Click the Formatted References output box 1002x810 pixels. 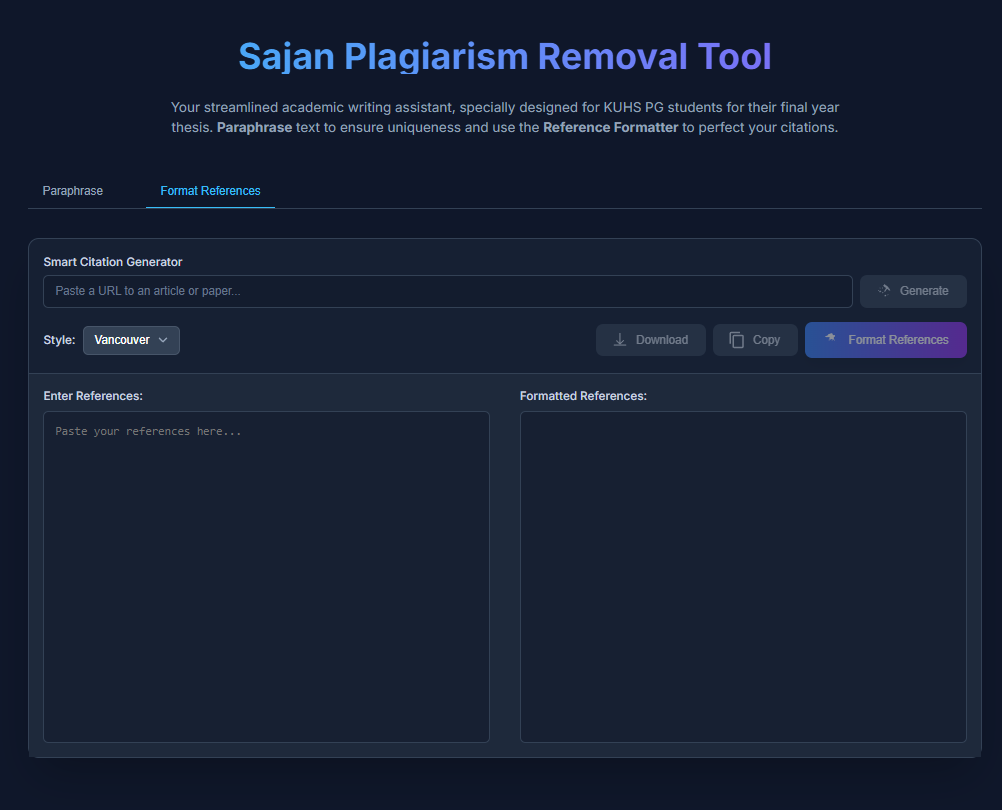(x=743, y=576)
